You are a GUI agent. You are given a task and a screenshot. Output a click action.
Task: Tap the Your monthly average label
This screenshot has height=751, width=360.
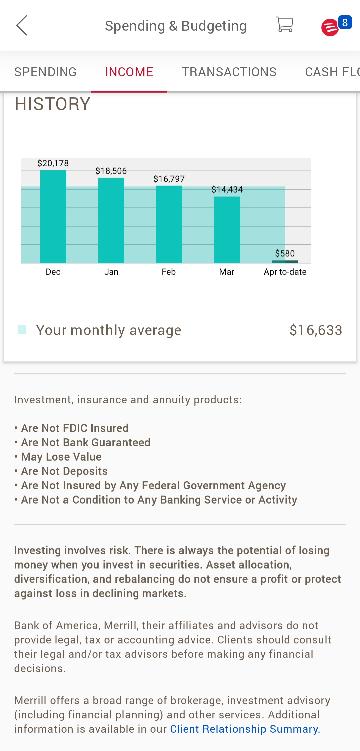pyautogui.click(x=109, y=330)
